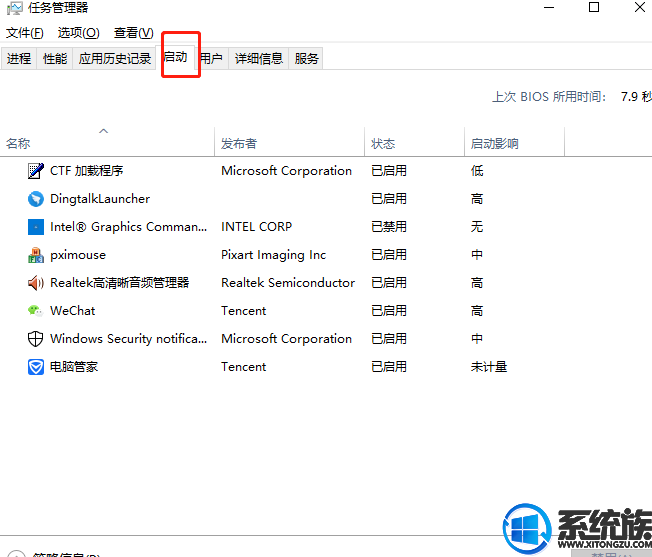The height and width of the screenshot is (557, 652).
Task: Click the Realtek audio manager speaker icon
Action: [x=36, y=283]
